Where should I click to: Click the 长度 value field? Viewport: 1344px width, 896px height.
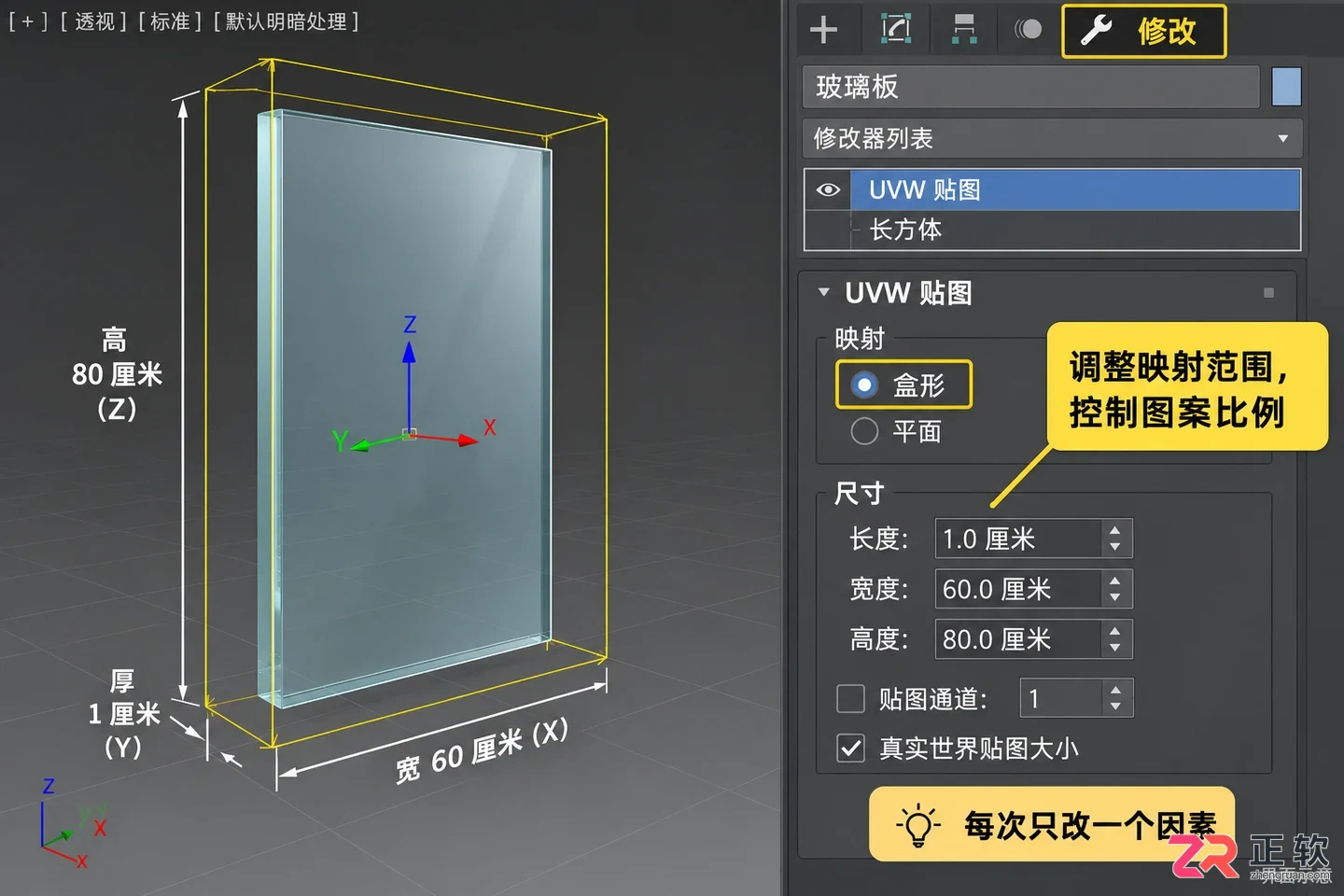coord(1017,539)
